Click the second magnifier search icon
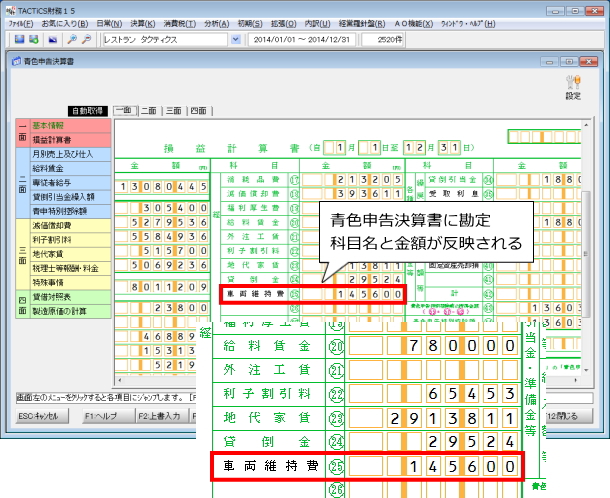This screenshot has width=610, height=498. pos(87,39)
